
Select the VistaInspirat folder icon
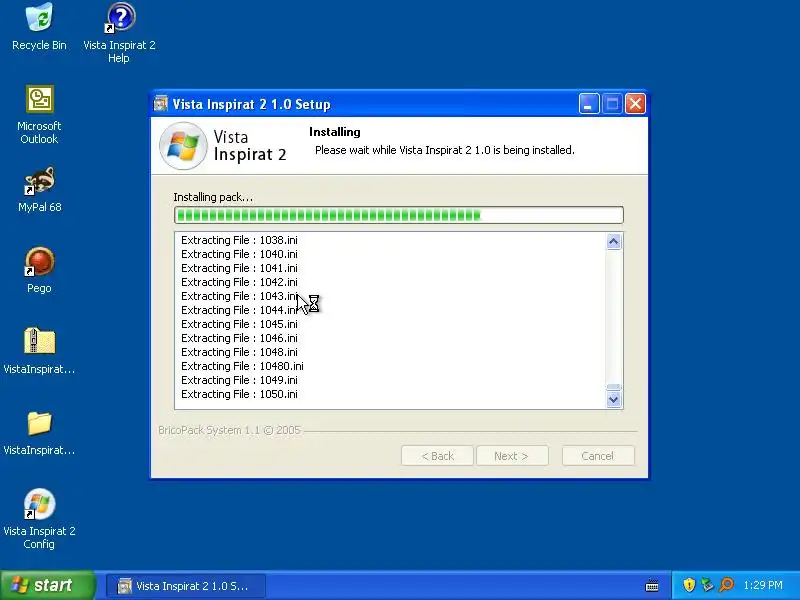pyautogui.click(x=39, y=432)
